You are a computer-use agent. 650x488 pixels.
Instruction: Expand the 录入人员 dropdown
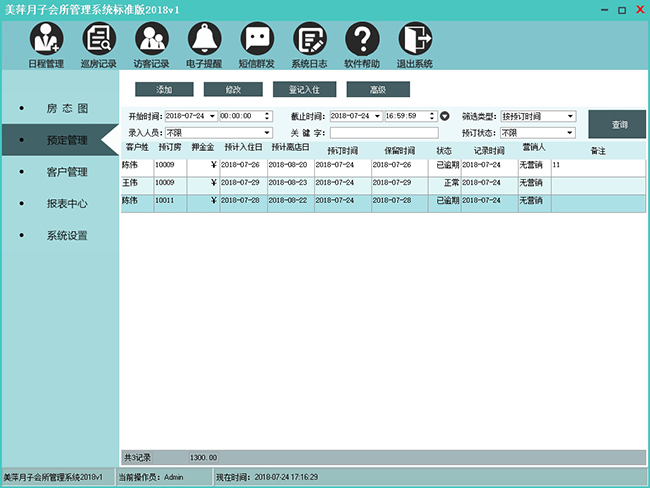[267, 132]
